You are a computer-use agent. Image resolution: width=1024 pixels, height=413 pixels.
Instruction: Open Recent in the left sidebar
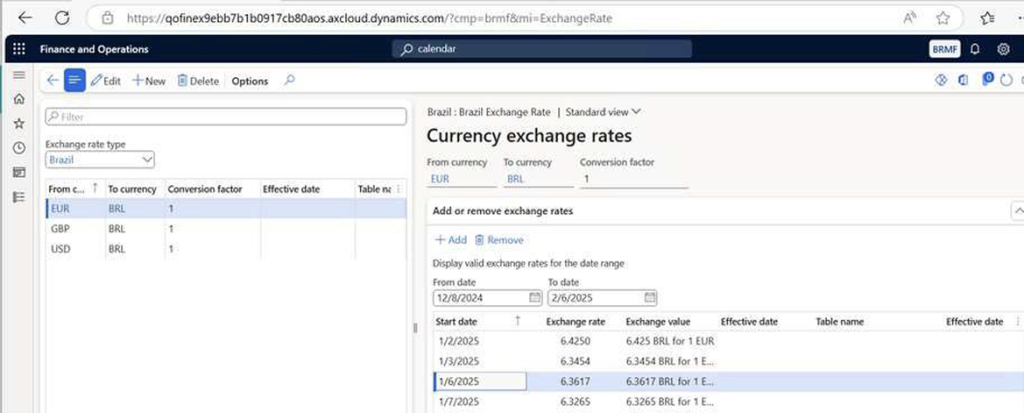point(19,148)
